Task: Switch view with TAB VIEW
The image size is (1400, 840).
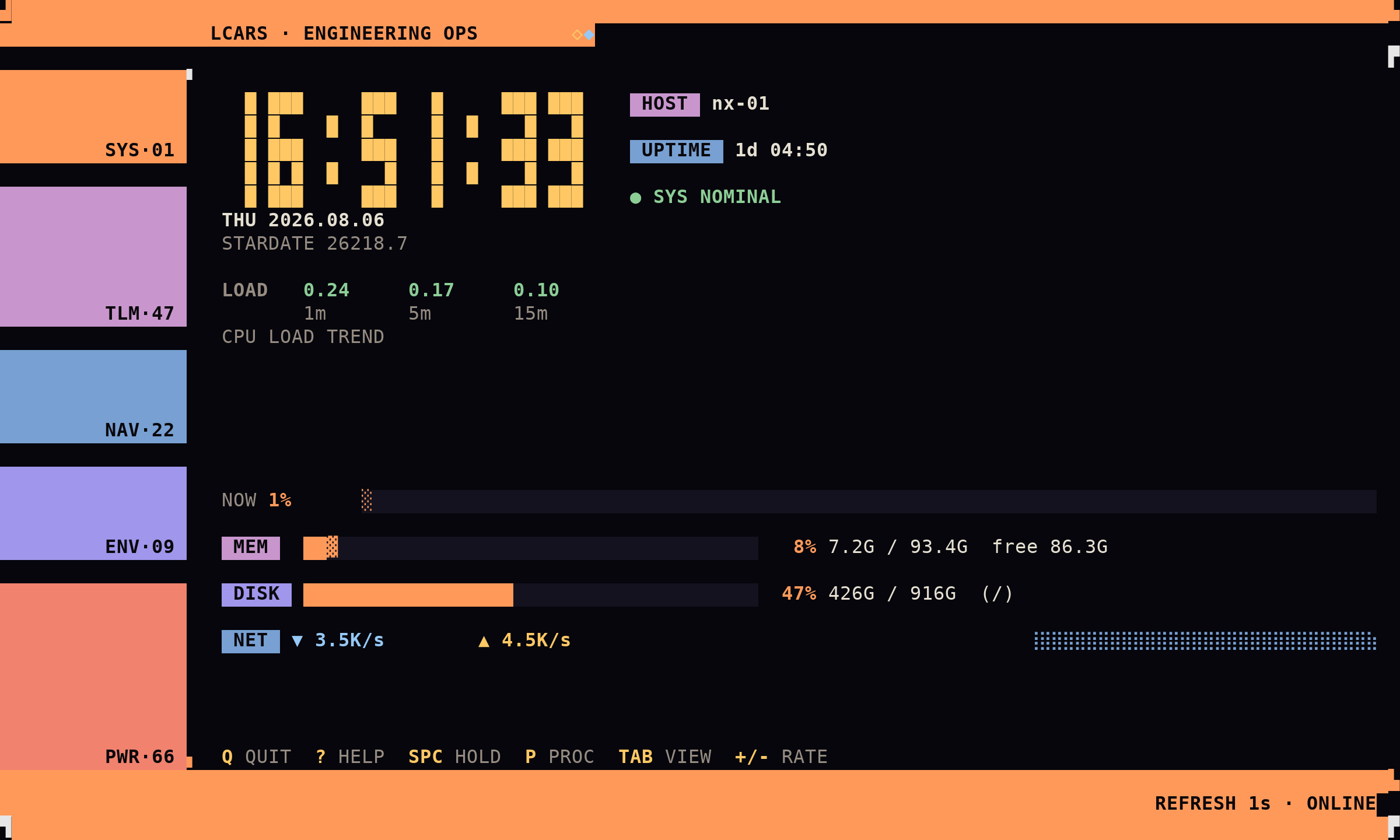Action: [665, 757]
